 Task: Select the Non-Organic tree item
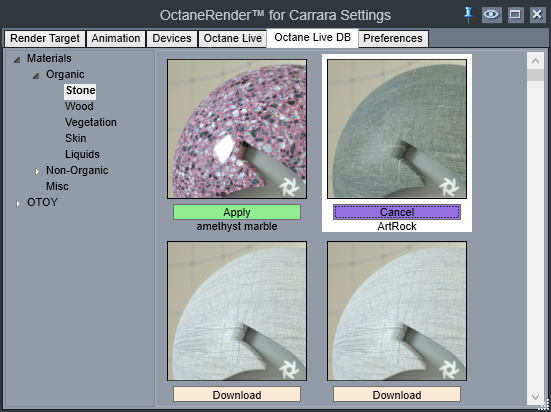(77, 170)
